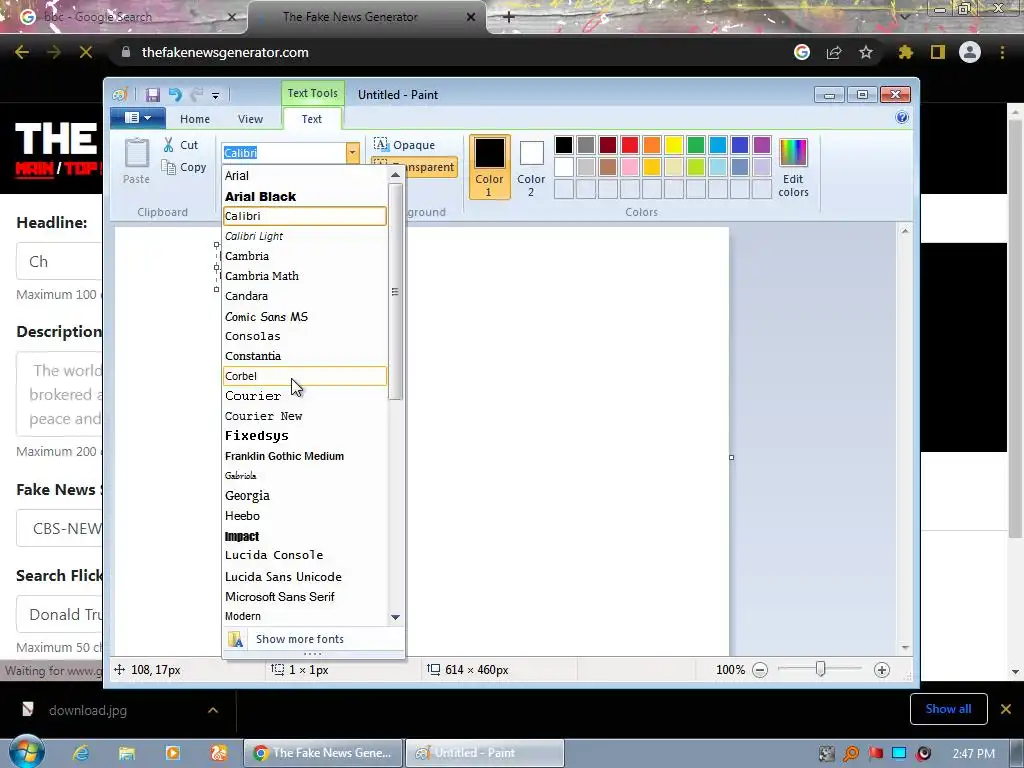Open Internet Explorer from taskbar
Screen dimensions: 1024x768
coord(81,753)
